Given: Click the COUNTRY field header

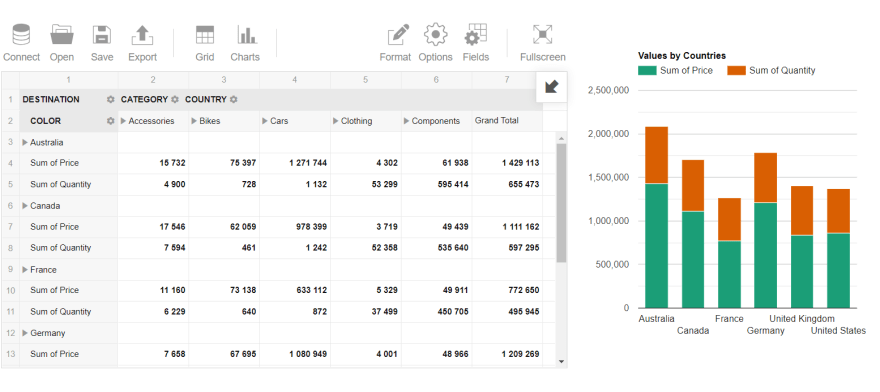Looking at the screenshot, I should coord(205,99).
